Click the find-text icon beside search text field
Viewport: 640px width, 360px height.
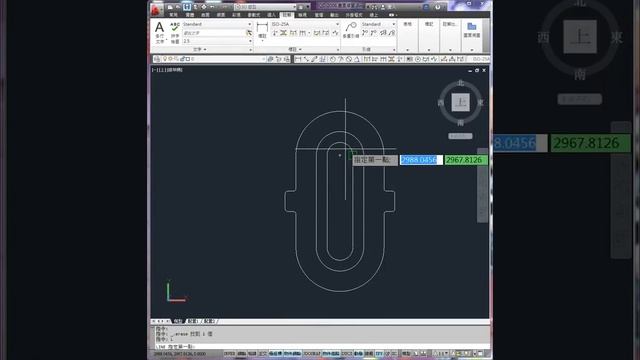click(x=249, y=33)
